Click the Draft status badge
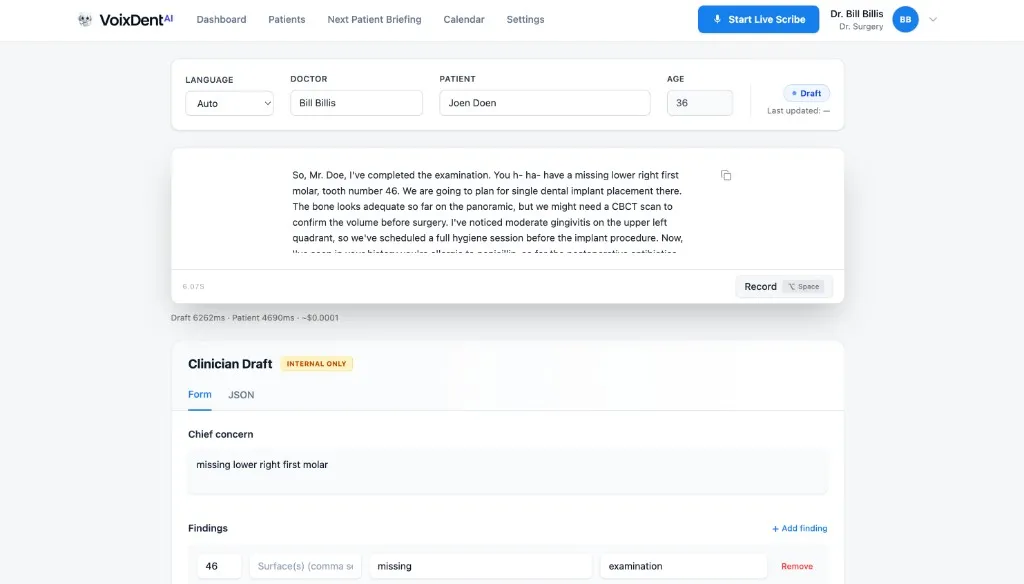The height and width of the screenshot is (584, 1024). [807, 93]
